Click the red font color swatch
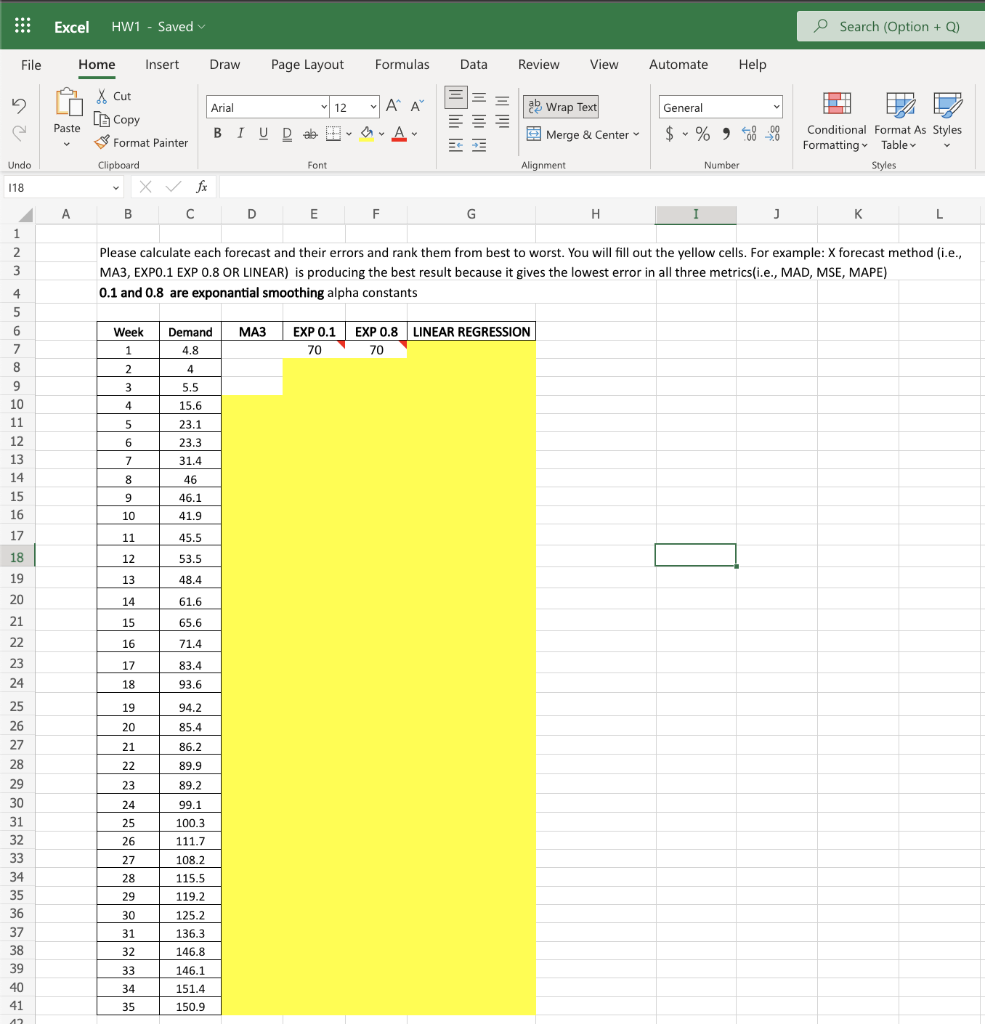 tap(399, 138)
